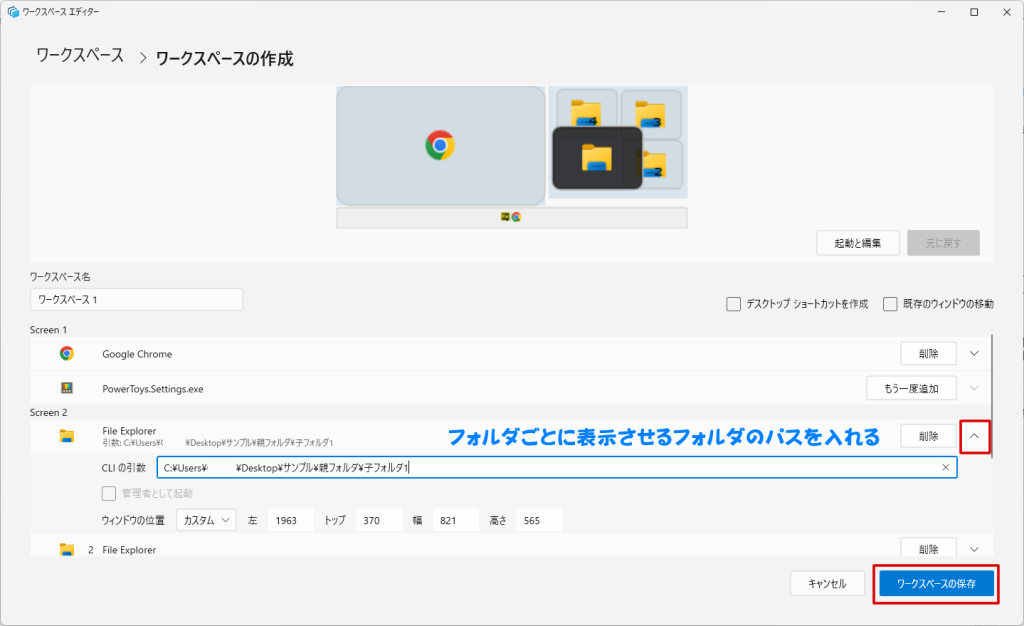Click the Google Chrome icon in the app list
Screen dimensions: 1024x626
[67, 353]
